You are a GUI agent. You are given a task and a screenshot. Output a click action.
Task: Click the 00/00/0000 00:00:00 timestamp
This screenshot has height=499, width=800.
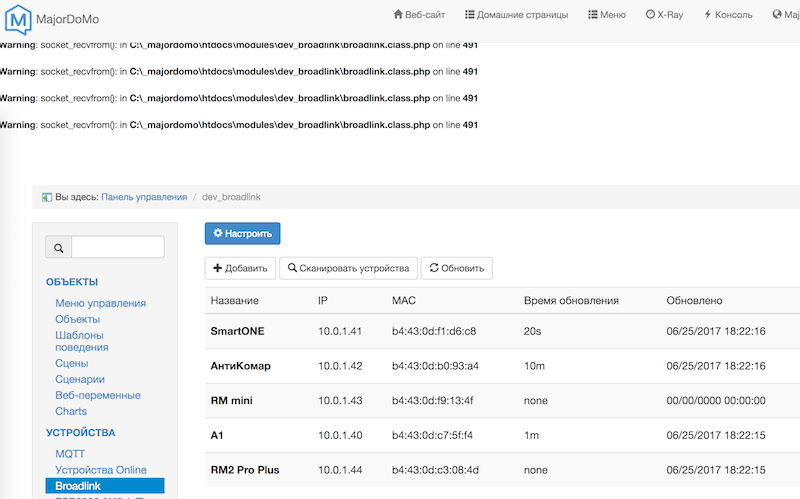[716, 401]
